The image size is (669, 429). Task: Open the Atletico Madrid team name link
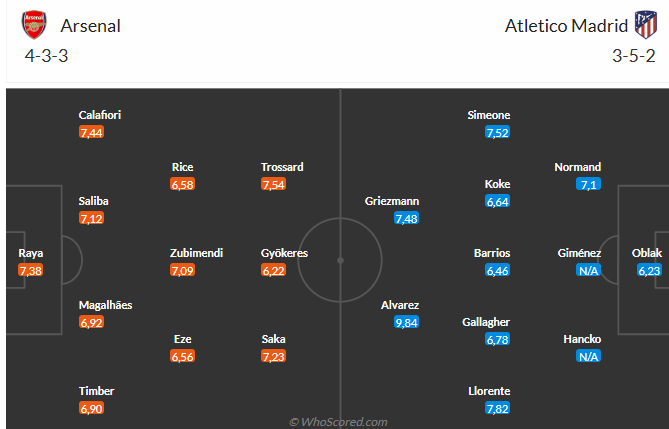(564, 26)
